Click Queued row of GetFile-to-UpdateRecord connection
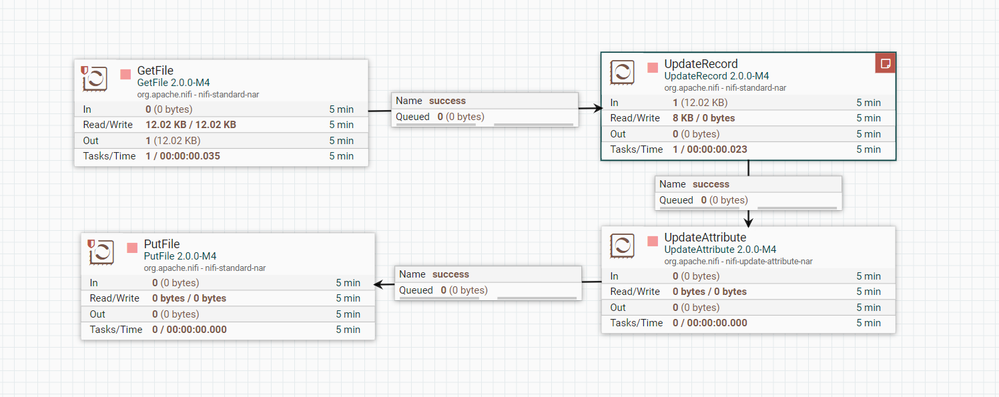 point(484,117)
